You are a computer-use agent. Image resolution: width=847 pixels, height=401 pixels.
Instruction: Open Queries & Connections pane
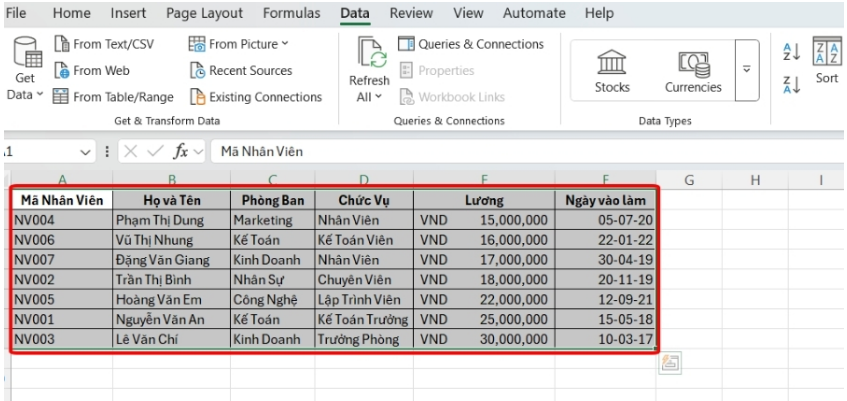[470, 44]
